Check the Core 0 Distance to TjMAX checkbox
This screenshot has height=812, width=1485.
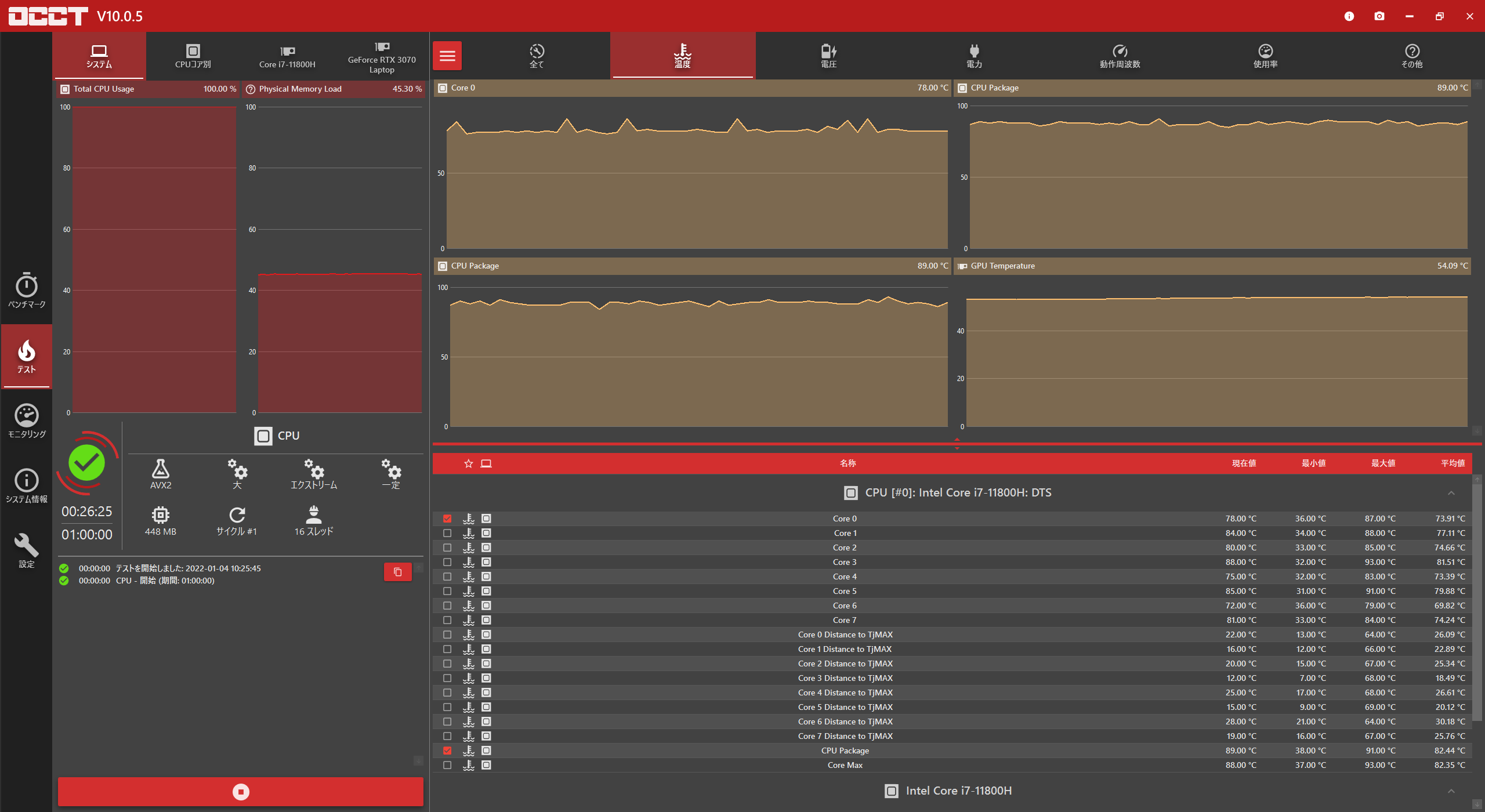click(x=447, y=635)
